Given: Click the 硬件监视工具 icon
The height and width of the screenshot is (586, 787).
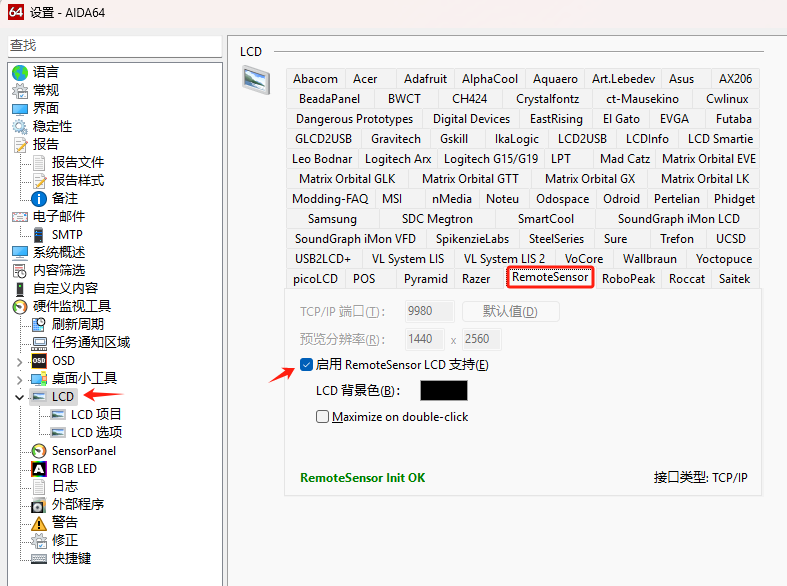Looking at the screenshot, I should (20, 307).
